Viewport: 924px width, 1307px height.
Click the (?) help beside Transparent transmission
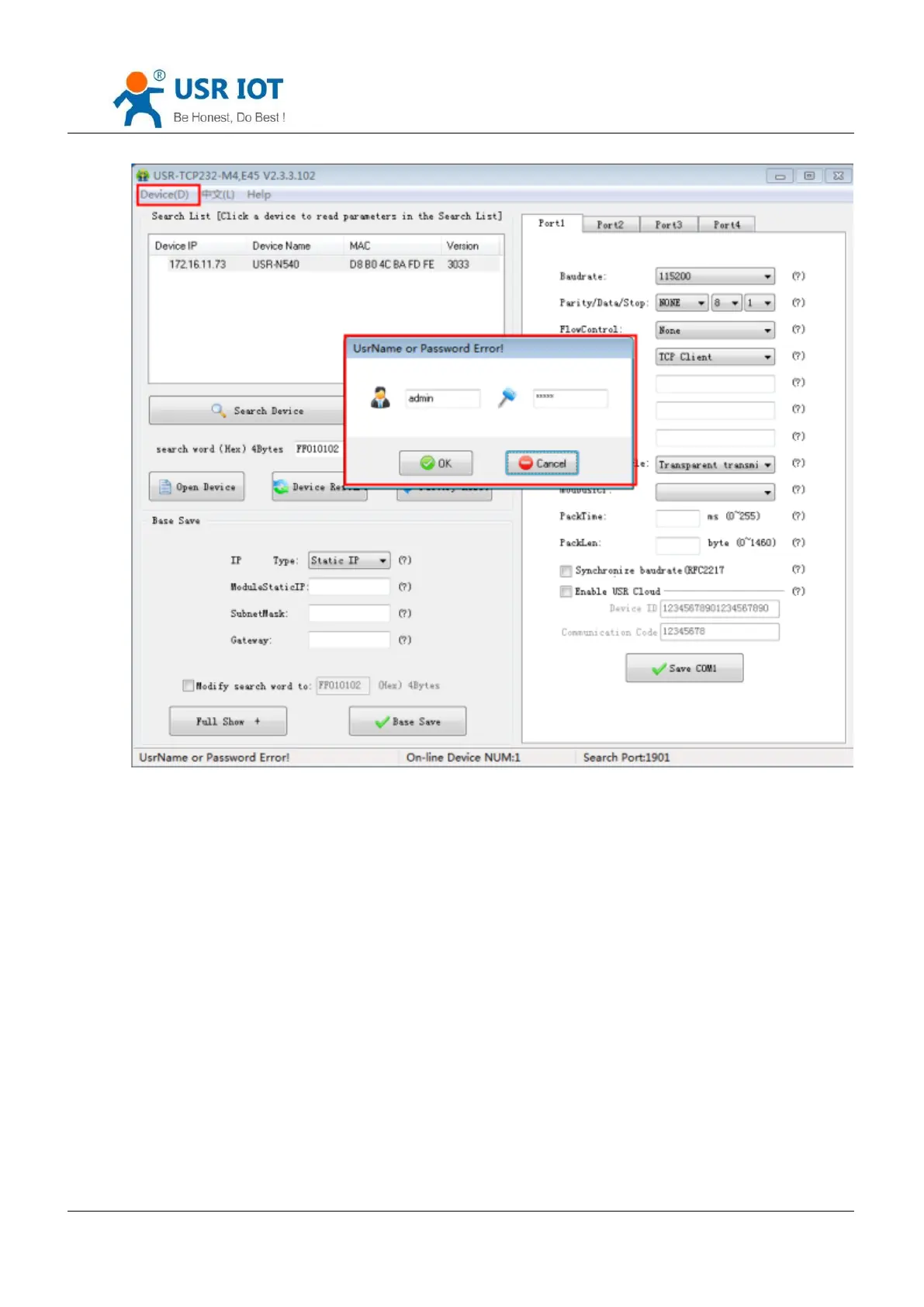click(798, 463)
